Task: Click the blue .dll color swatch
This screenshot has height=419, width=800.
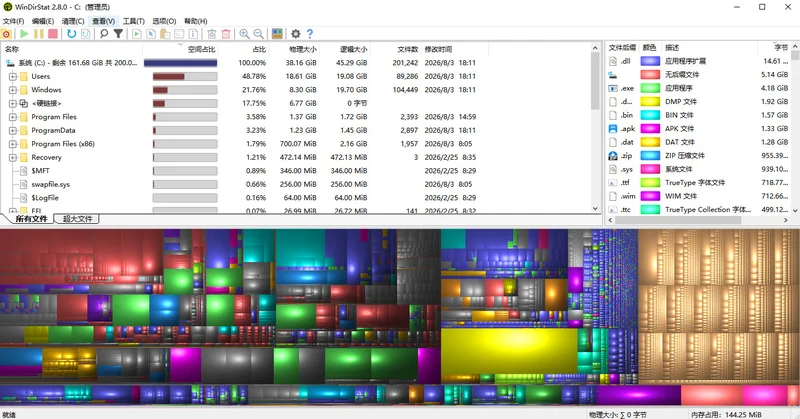Action: 650,61
